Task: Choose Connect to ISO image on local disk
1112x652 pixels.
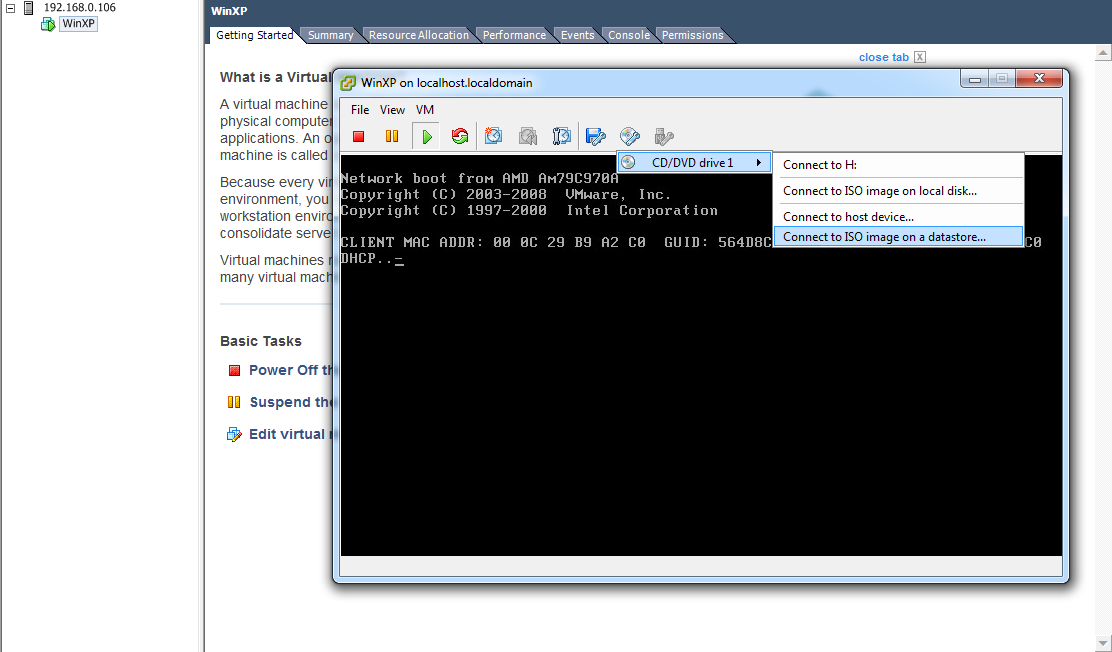Action: coord(898,191)
